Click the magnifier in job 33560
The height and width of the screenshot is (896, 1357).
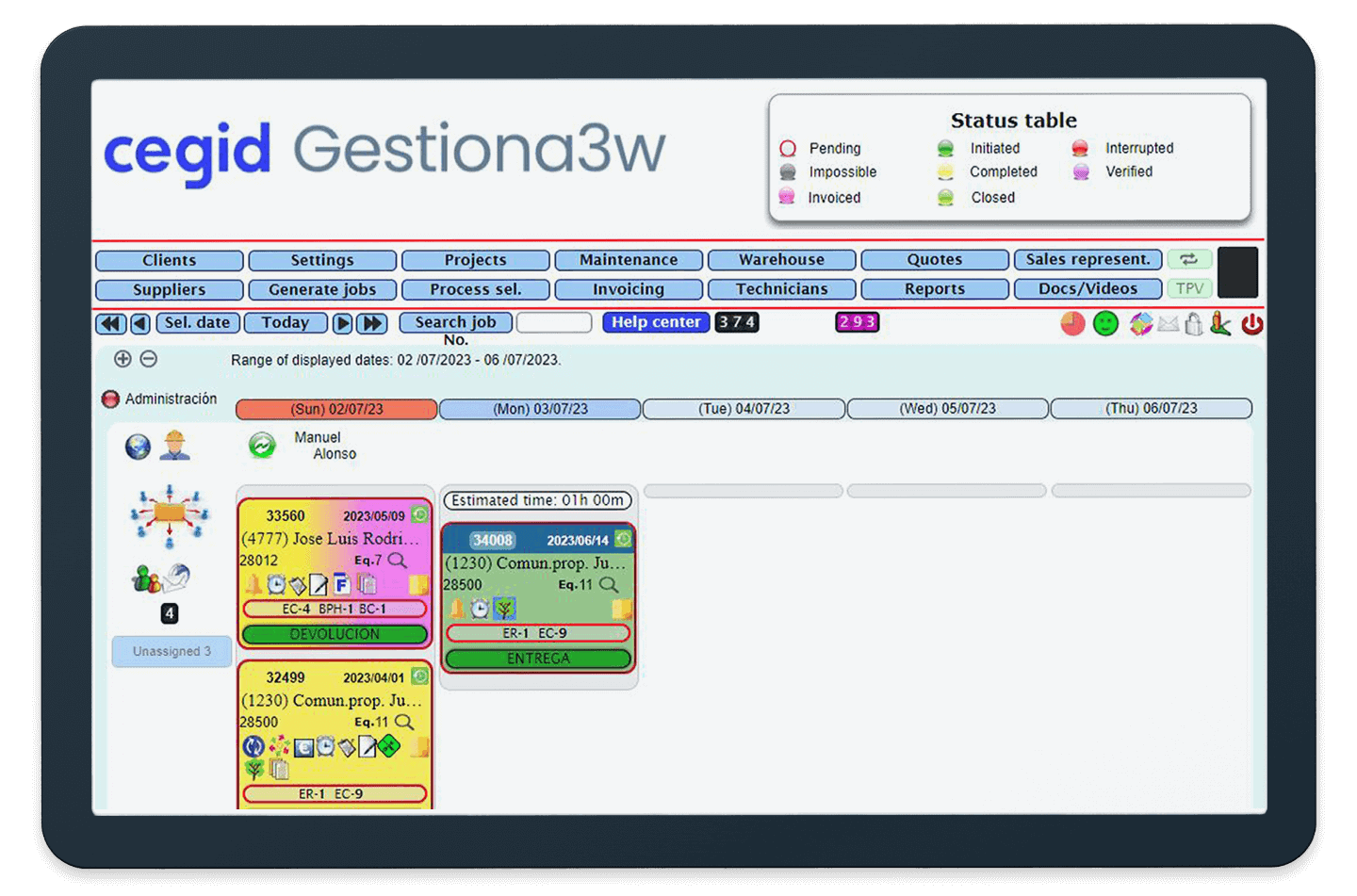pos(398,561)
